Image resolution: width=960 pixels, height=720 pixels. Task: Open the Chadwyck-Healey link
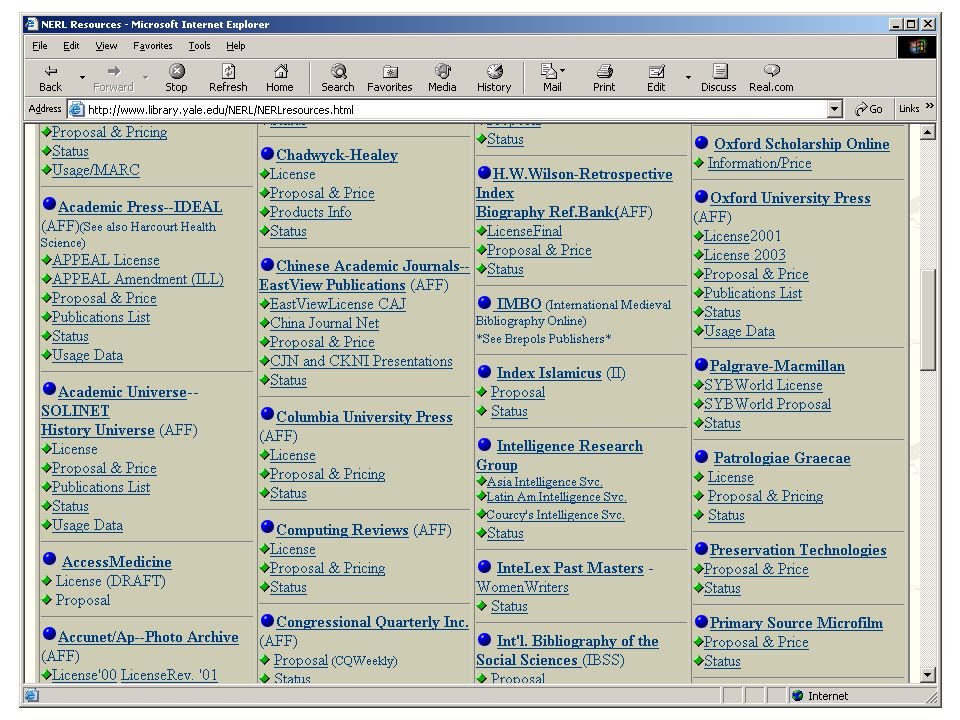click(337, 155)
